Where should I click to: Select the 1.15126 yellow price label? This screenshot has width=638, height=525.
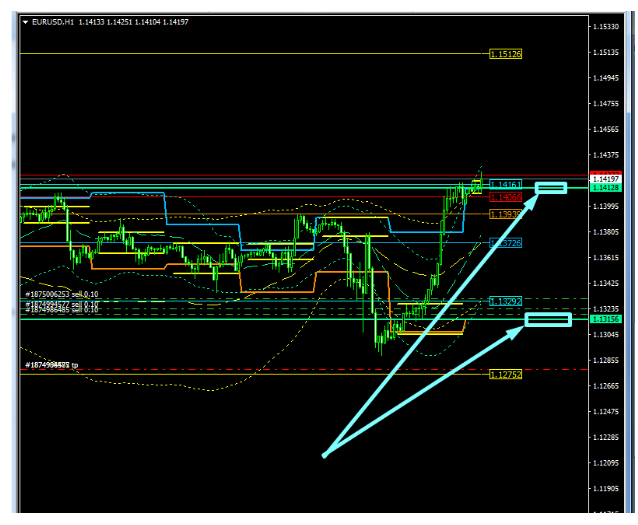coord(505,53)
